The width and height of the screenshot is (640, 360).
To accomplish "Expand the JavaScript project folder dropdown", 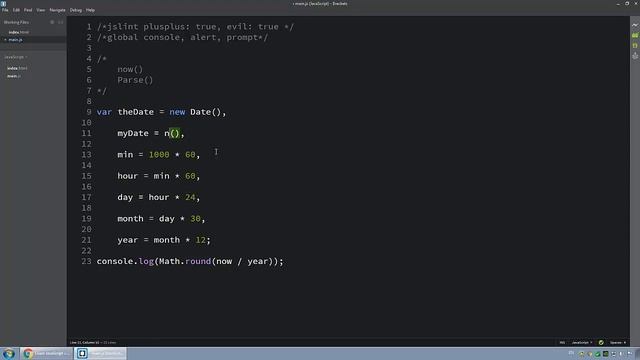I will (16, 57).
